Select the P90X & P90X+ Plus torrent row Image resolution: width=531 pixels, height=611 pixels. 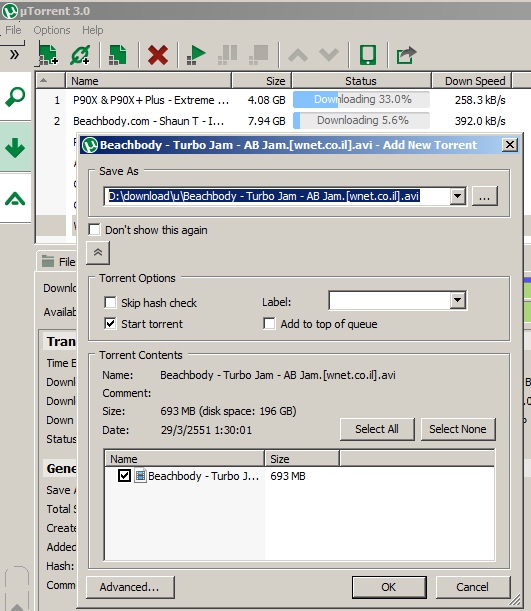point(283,100)
